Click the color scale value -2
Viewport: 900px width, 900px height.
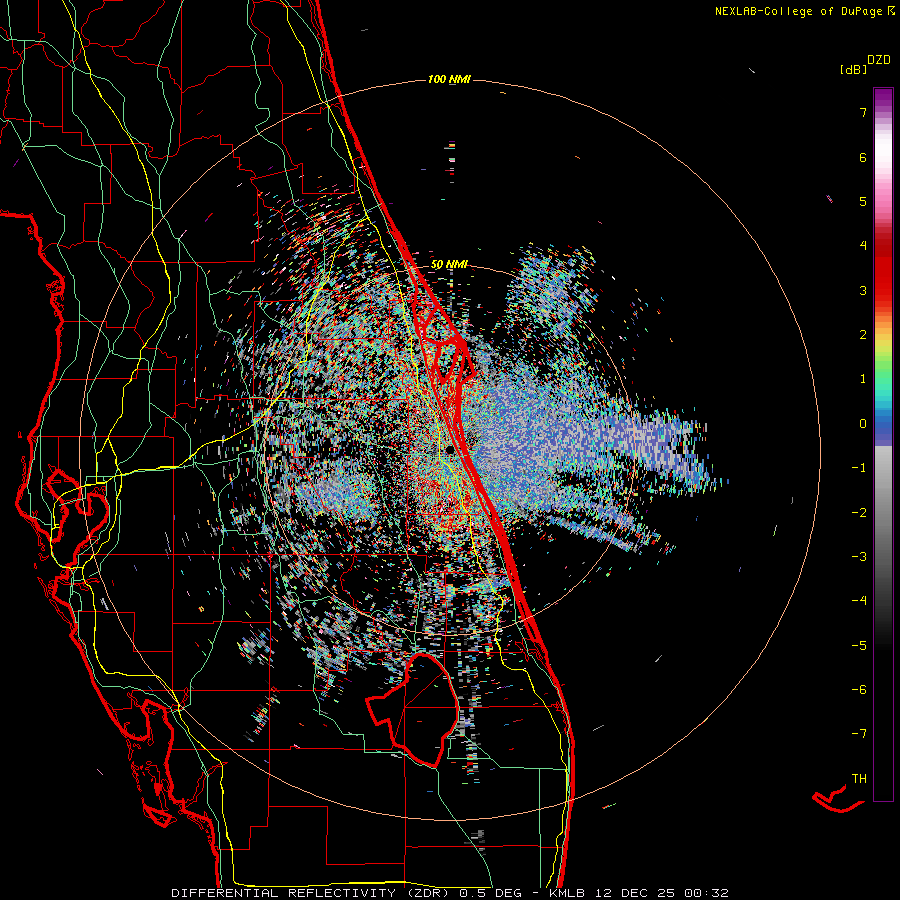pos(859,513)
